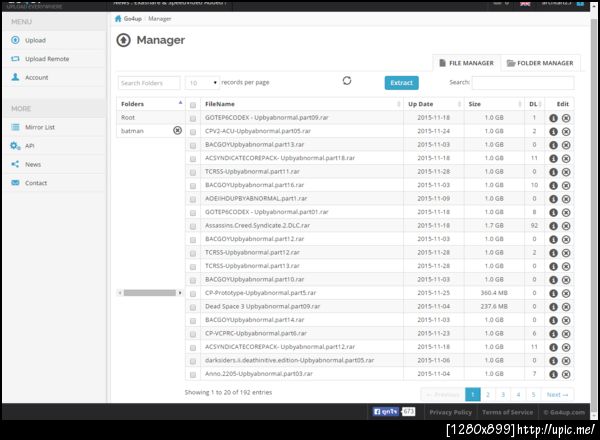The width and height of the screenshot is (600, 440).
Task: Check the box for AOEIIHDUPBYABNORMAL part1.rar
Action: coord(193,199)
